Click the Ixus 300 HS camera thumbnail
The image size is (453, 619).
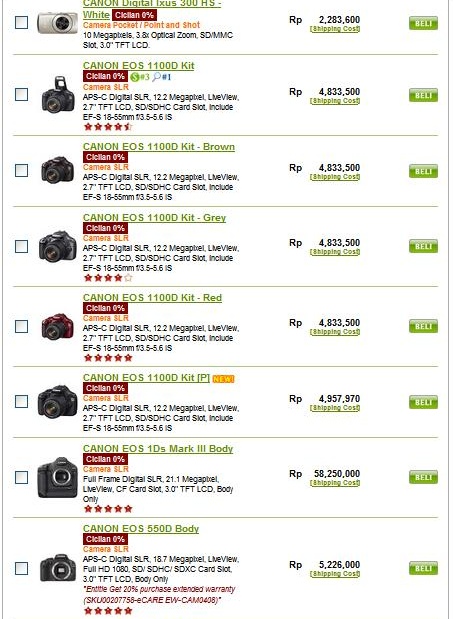(x=58, y=23)
